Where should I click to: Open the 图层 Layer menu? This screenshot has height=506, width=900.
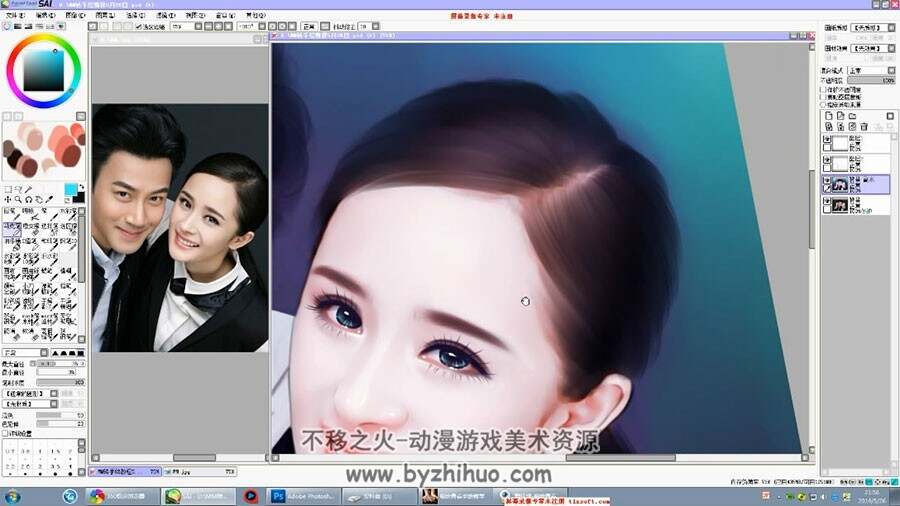click(105, 15)
